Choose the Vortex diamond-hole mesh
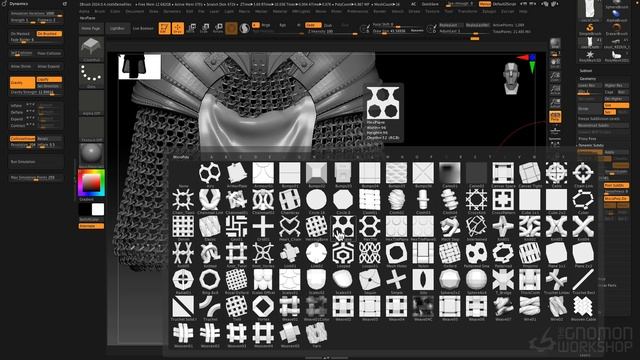 263,306
